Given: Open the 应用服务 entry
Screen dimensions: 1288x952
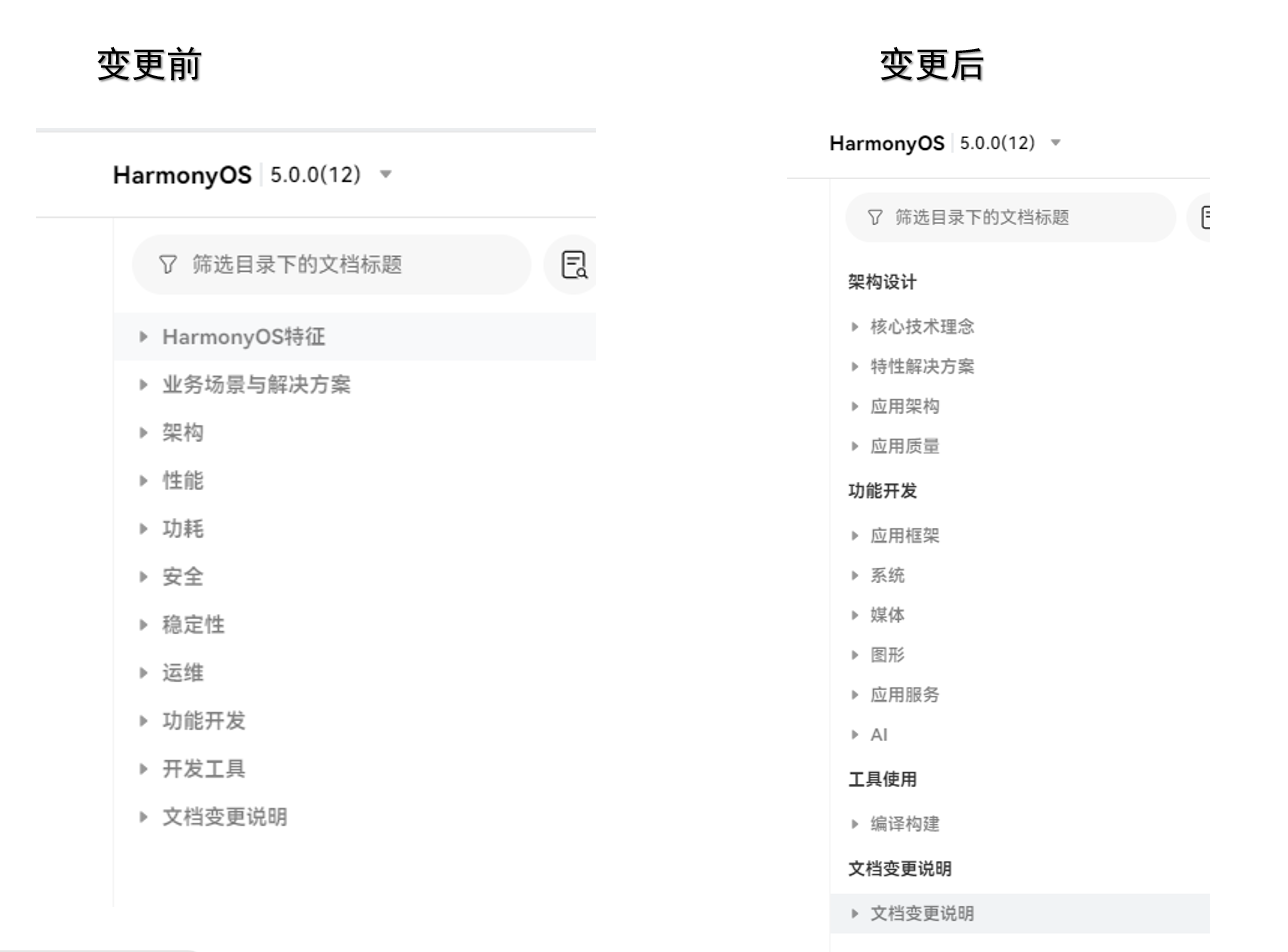Looking at the screenshot, I should click(905, 695).
